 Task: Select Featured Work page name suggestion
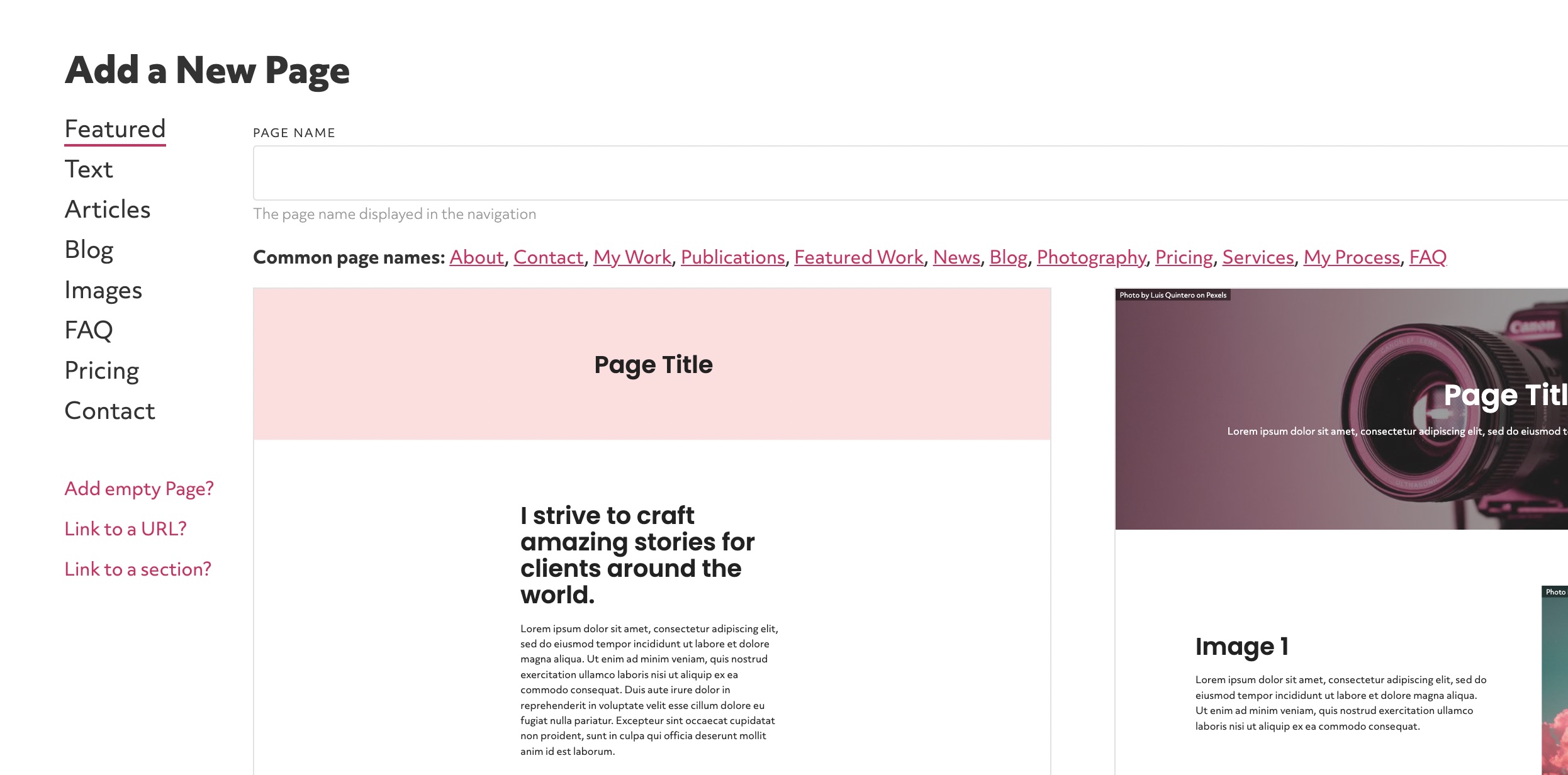(859, 257)
